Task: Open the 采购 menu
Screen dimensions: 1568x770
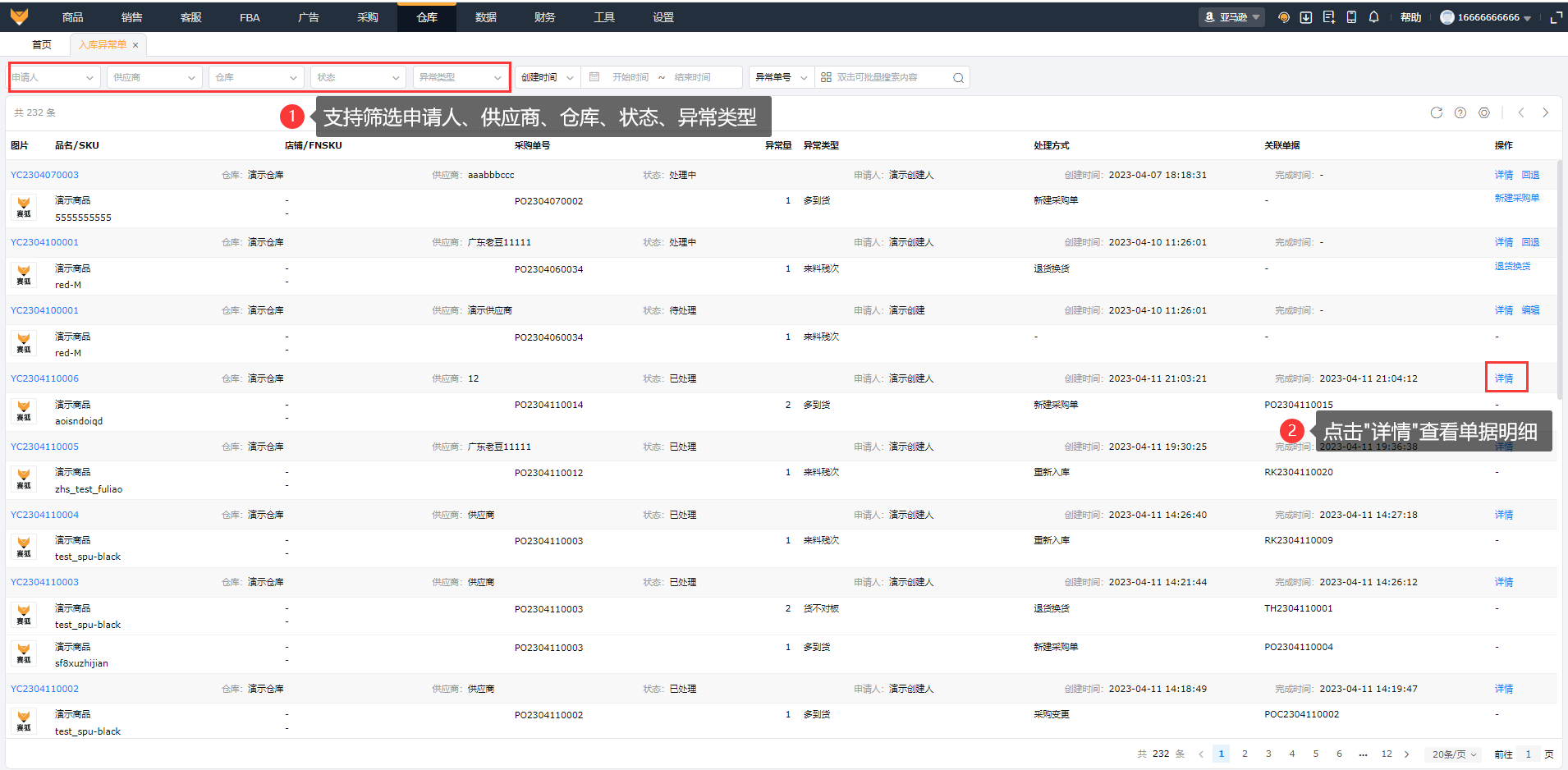Action: [368, 17]
